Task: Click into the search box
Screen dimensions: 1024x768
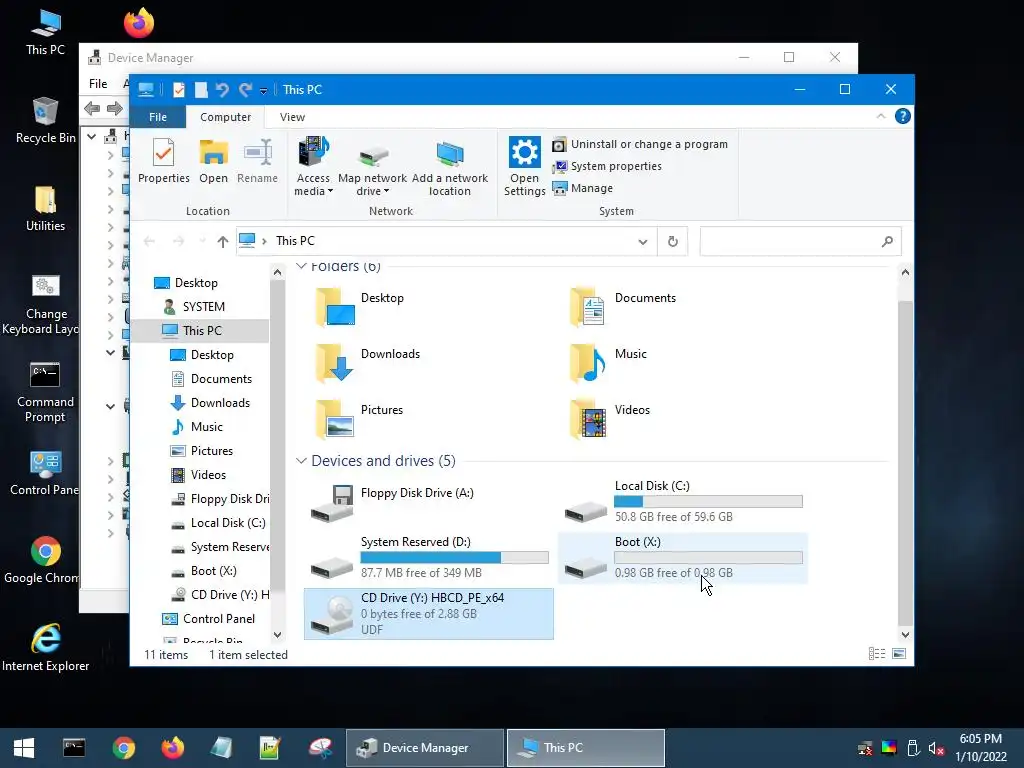Action: click(800, 242)
